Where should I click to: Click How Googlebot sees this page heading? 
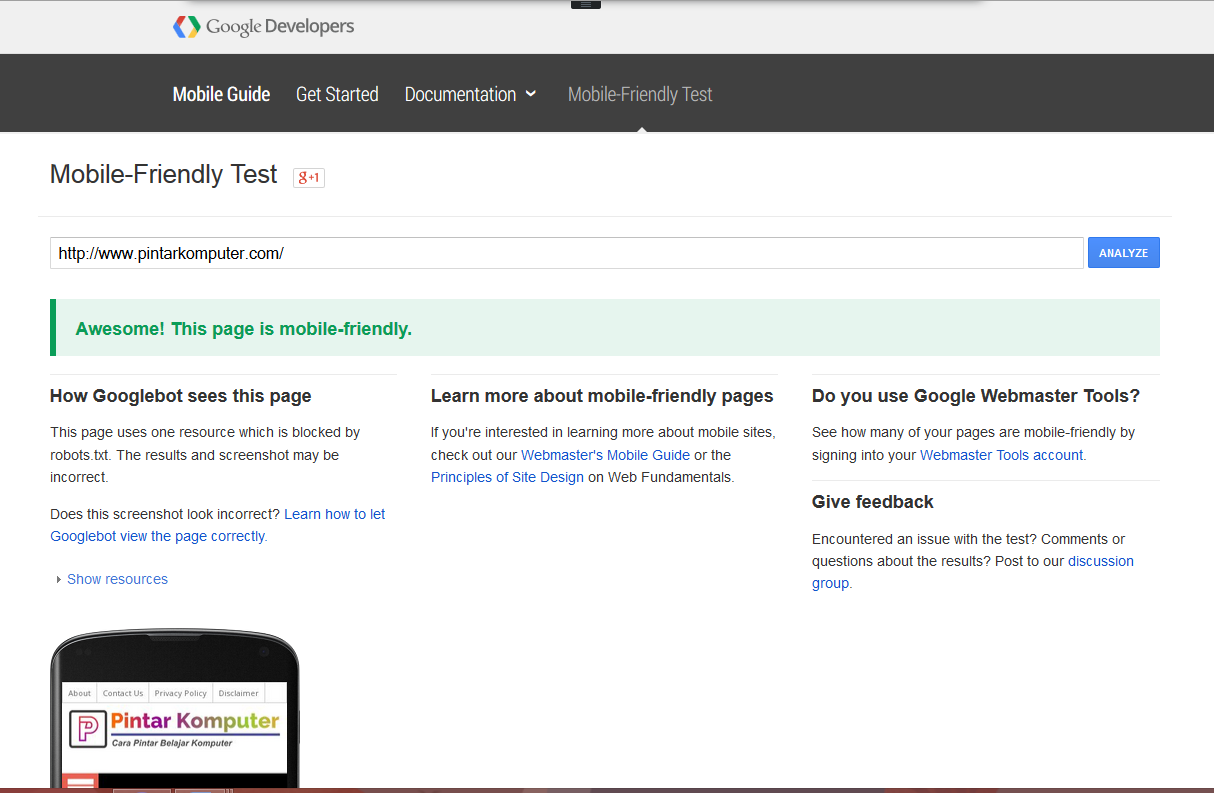coord(180,396)
